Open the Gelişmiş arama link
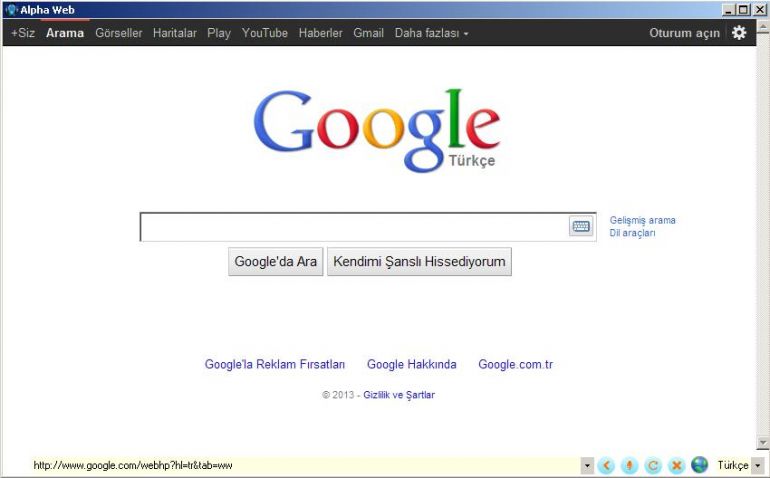 click(x=642, y=220)
